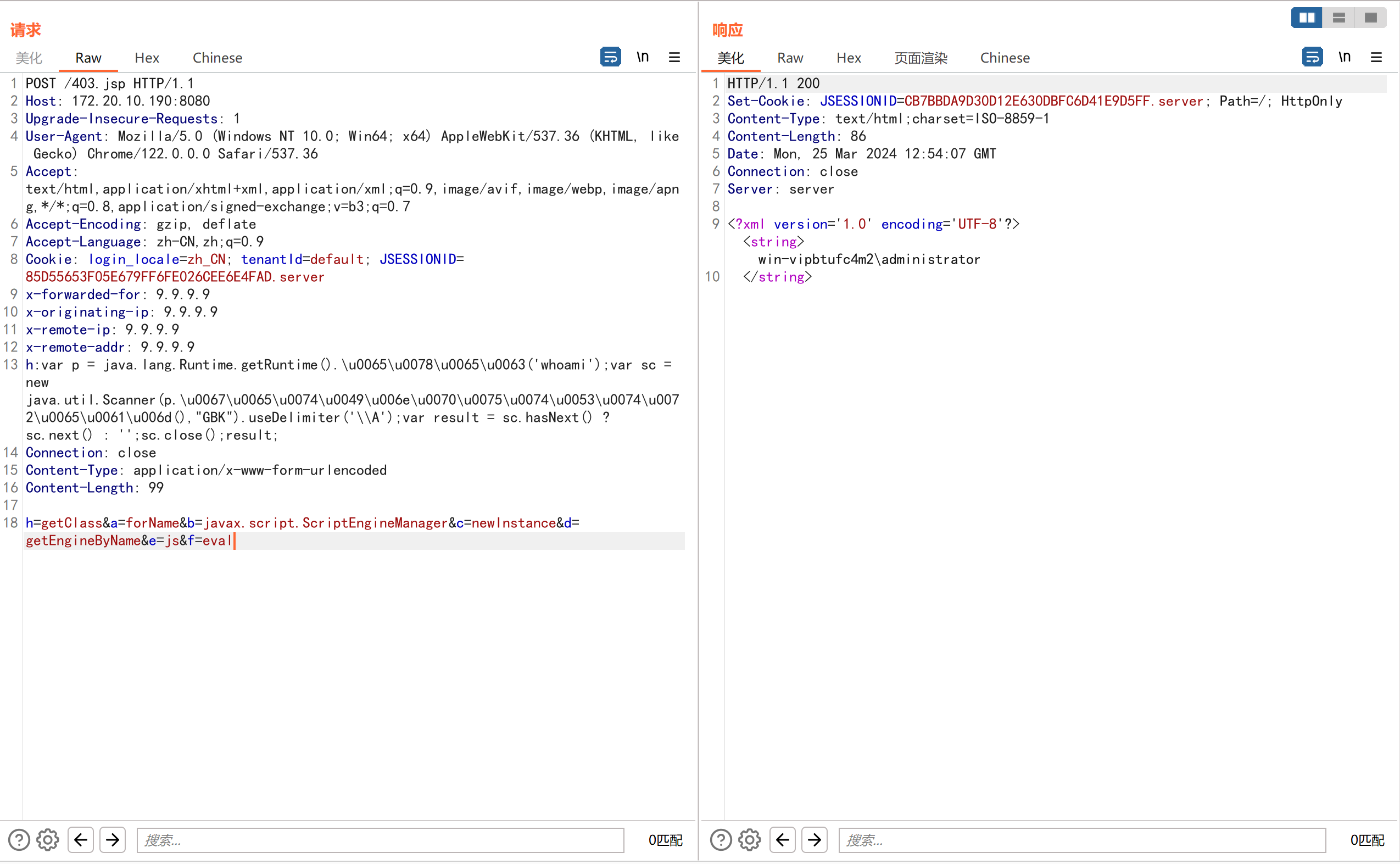Open request search settings gear

coord(47,839)
